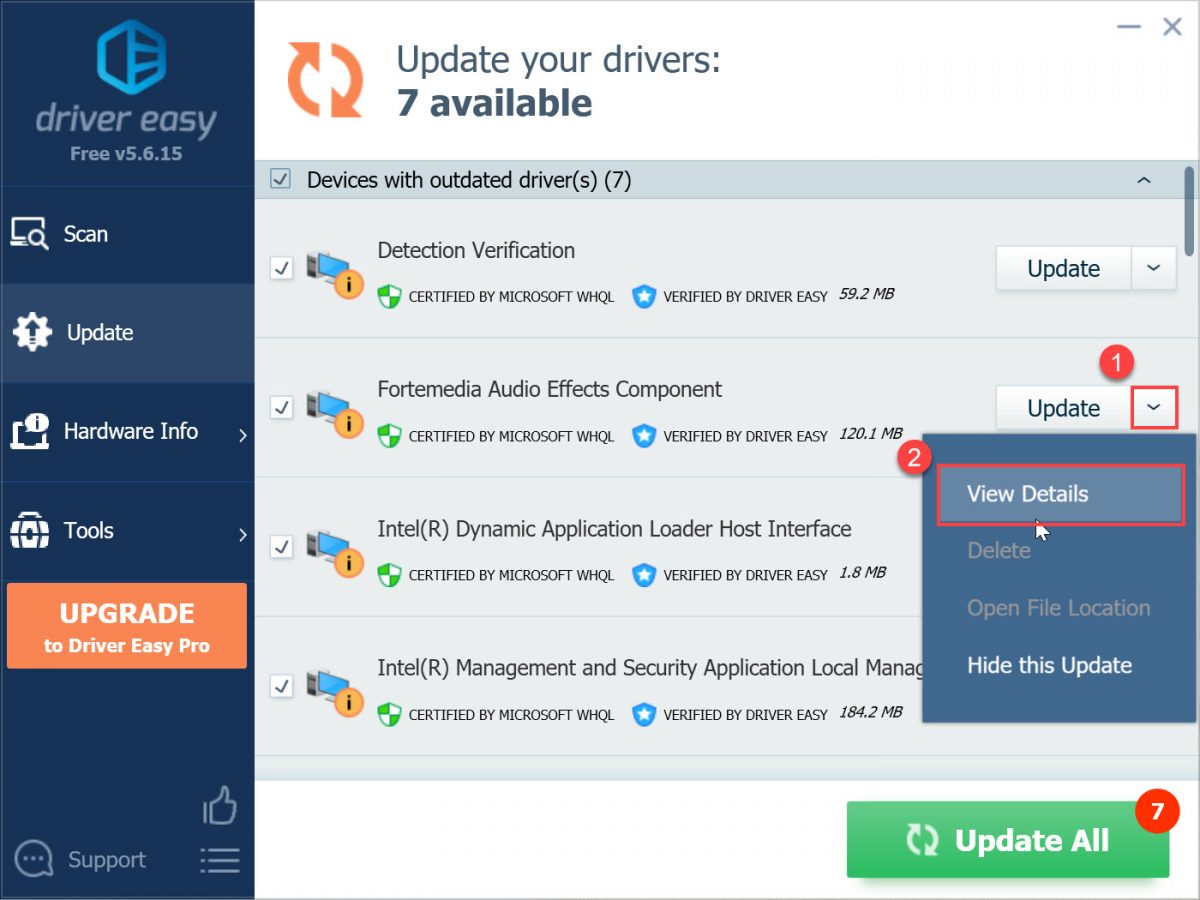Click the "120.1 MB" size text
Image resolution: width=1200 pixels, height=900 pixels.
871,435
